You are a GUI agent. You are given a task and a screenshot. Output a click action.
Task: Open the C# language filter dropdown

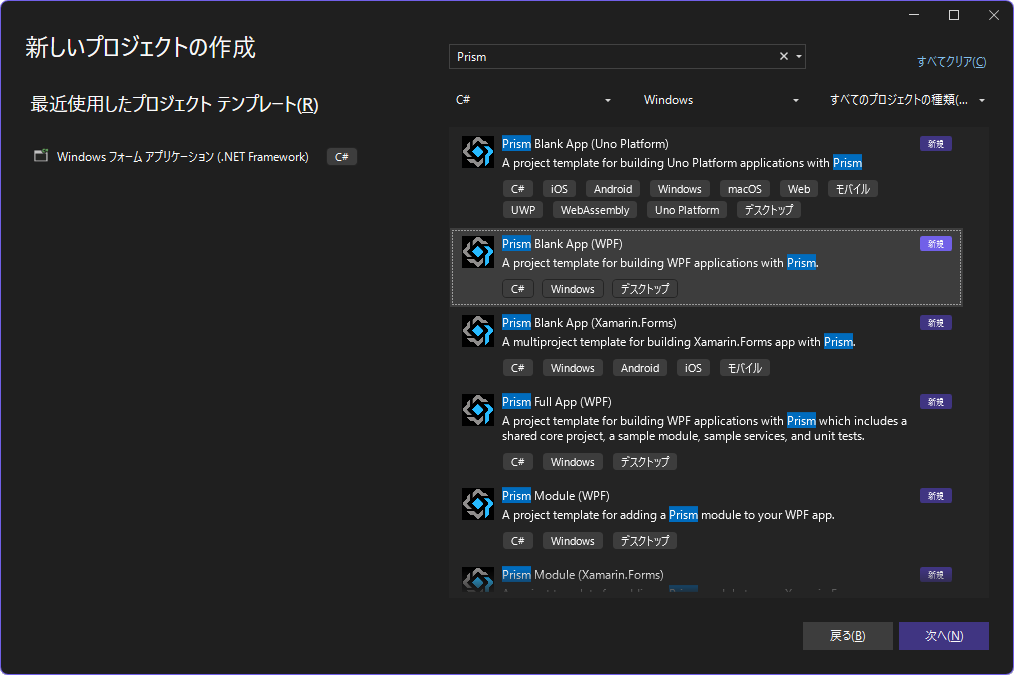(x=533, y=100)
